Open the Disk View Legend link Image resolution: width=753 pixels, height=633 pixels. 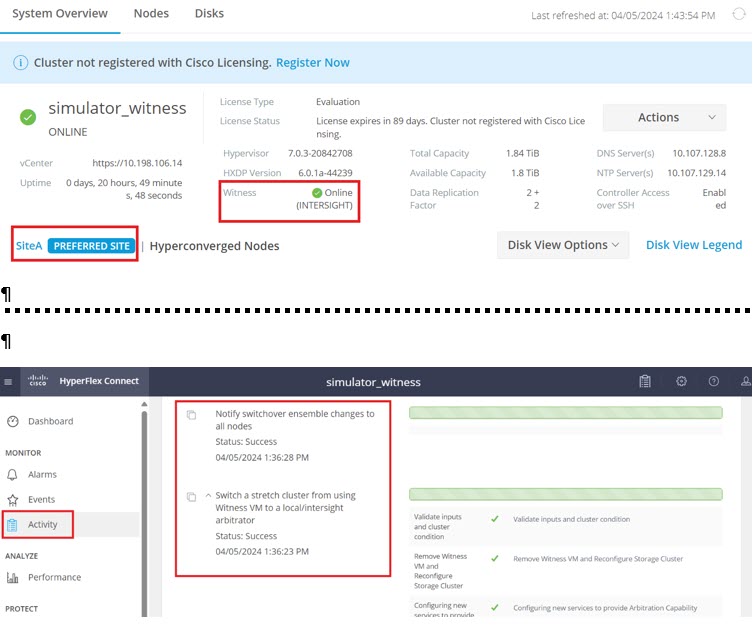[x=694, y=245]
